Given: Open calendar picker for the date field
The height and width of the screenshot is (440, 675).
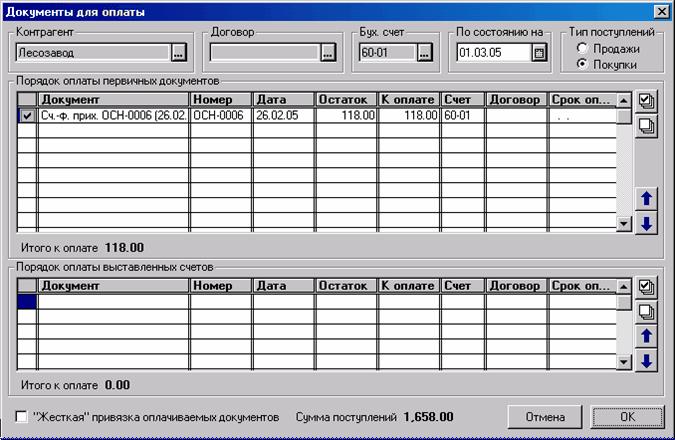Looking at the screenshot, I should pyautogui.click(x=540, y=53).
